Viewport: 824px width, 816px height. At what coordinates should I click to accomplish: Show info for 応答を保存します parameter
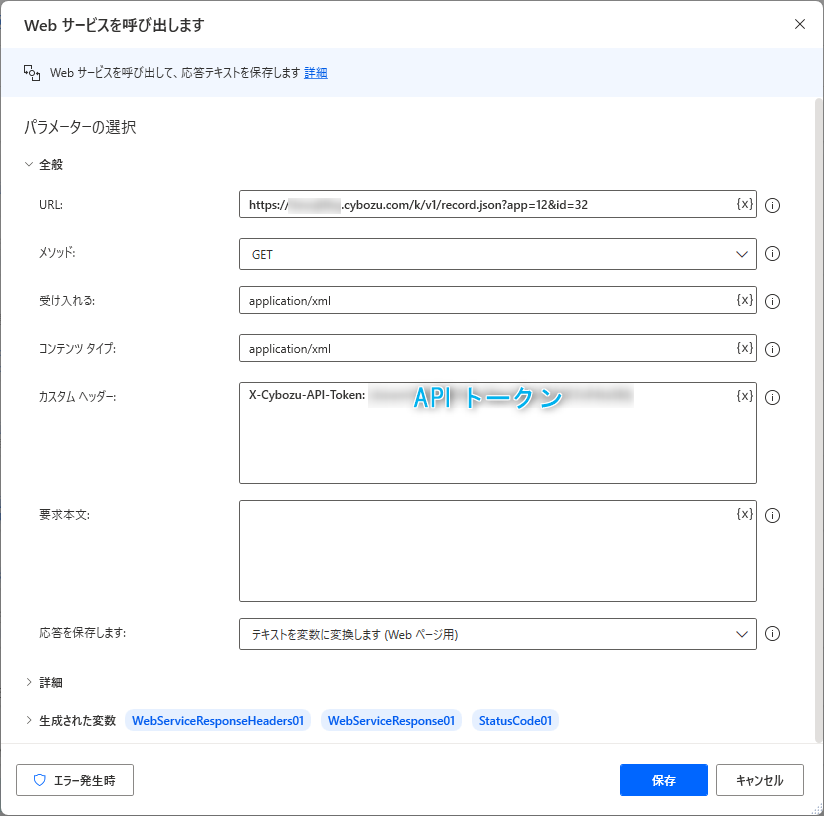coord(772,634)
